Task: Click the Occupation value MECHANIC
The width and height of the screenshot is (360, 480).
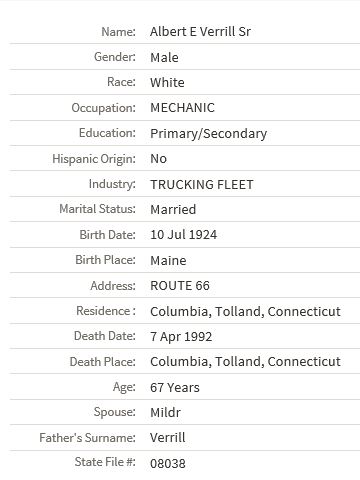Action: (183, 108)
